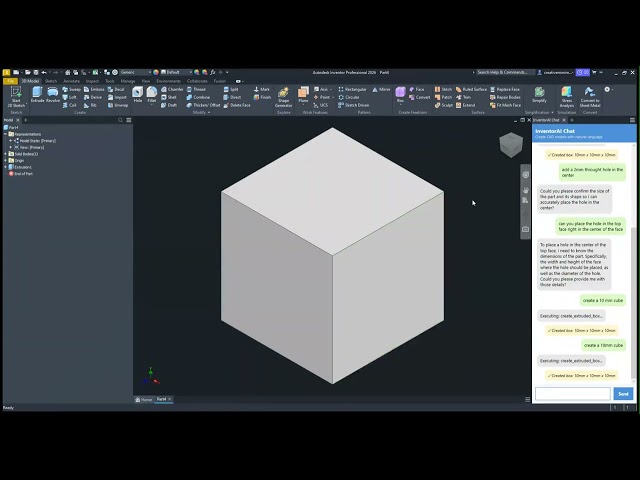
Task: Activate the Coil tool
Action: [x=69, y=105]
